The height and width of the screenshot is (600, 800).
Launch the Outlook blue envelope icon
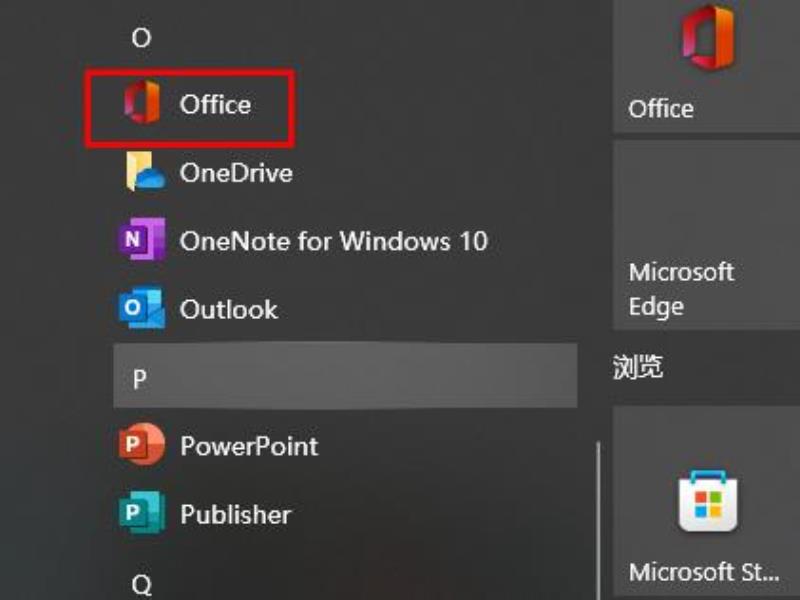point(142,308)
